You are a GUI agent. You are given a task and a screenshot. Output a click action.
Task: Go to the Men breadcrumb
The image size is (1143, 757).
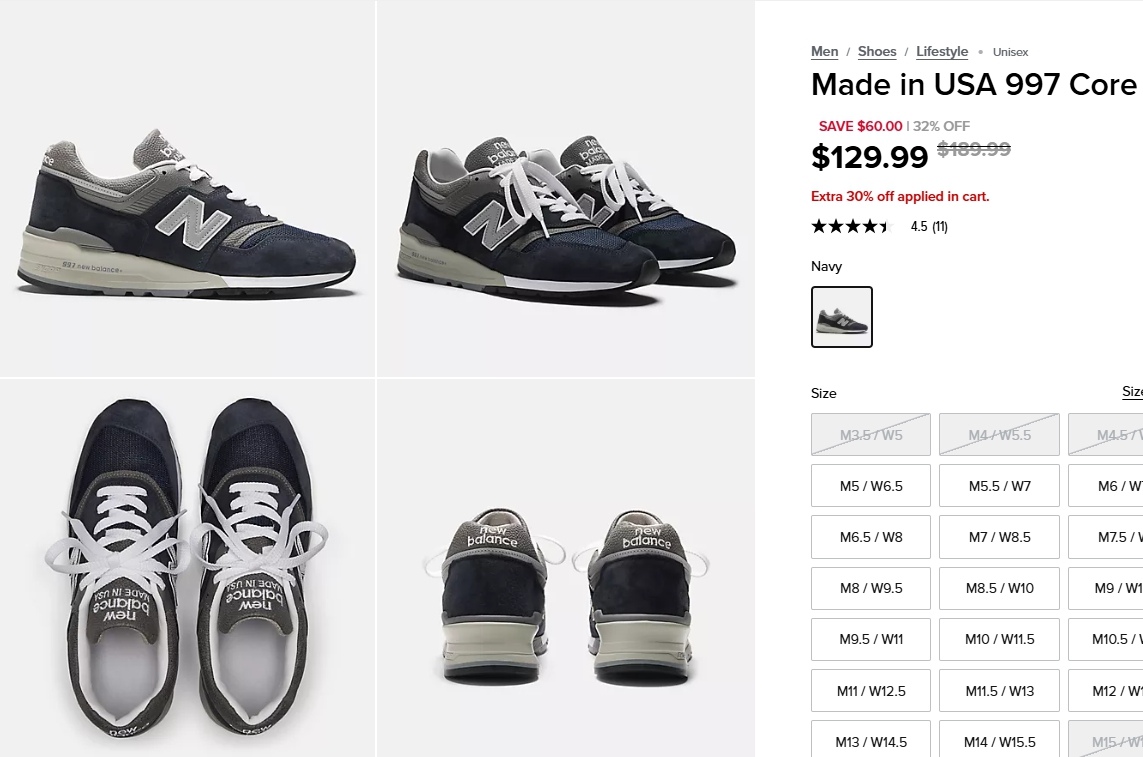[x=824, y=52]
